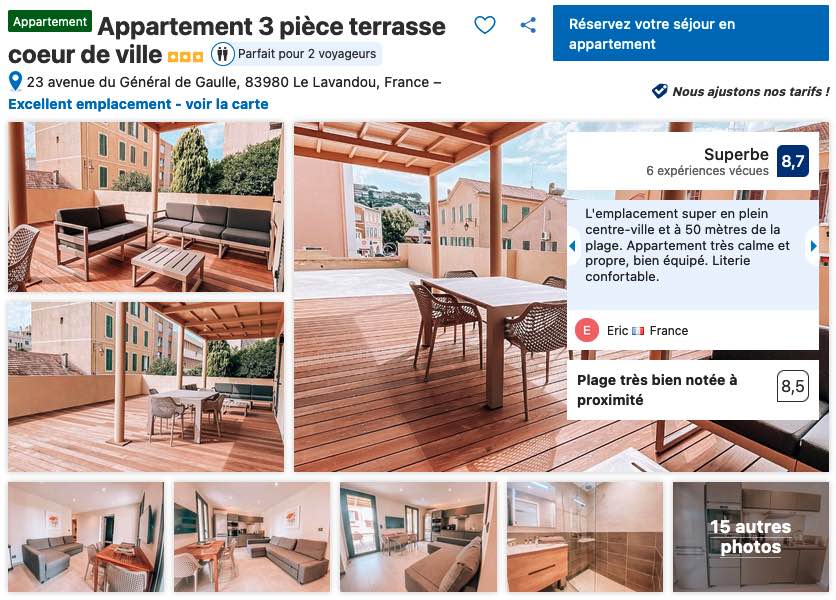Viewport: 836px width, 600px height.
Task: Click Réservez votre séjour en appartement button
Action: click(690, 34)
